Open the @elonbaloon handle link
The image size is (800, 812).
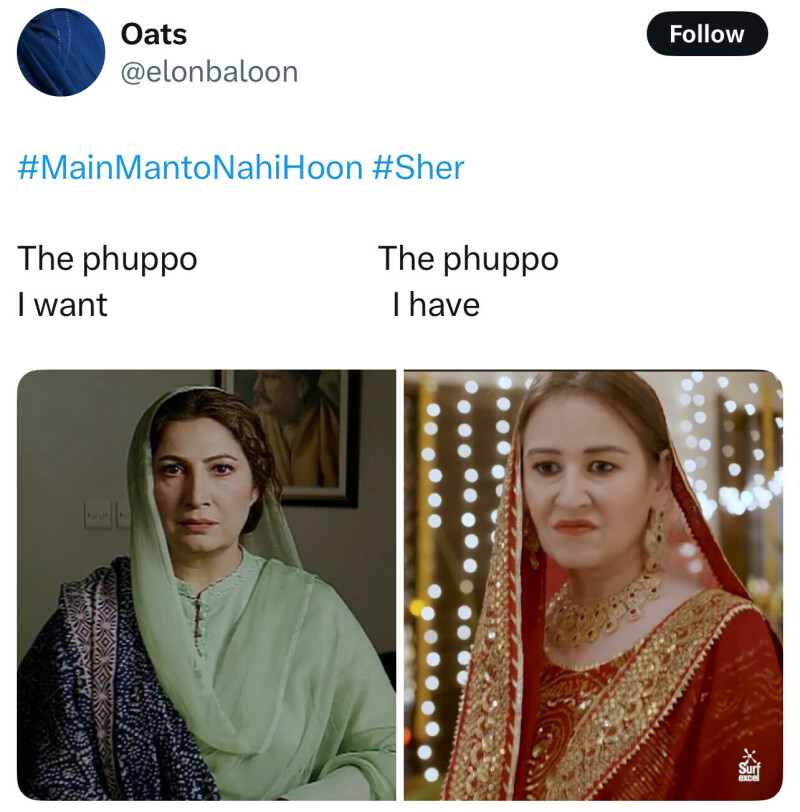(x=209, y=72)
